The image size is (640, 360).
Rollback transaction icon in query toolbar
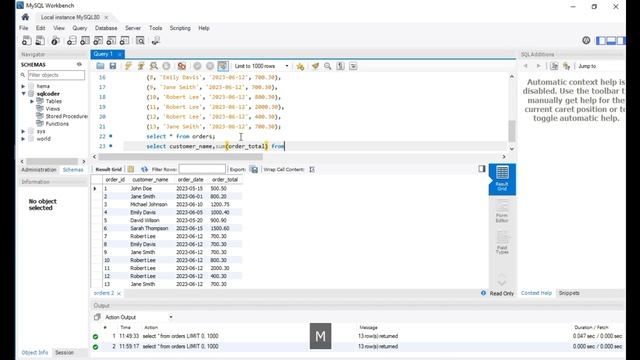(210, 66)
